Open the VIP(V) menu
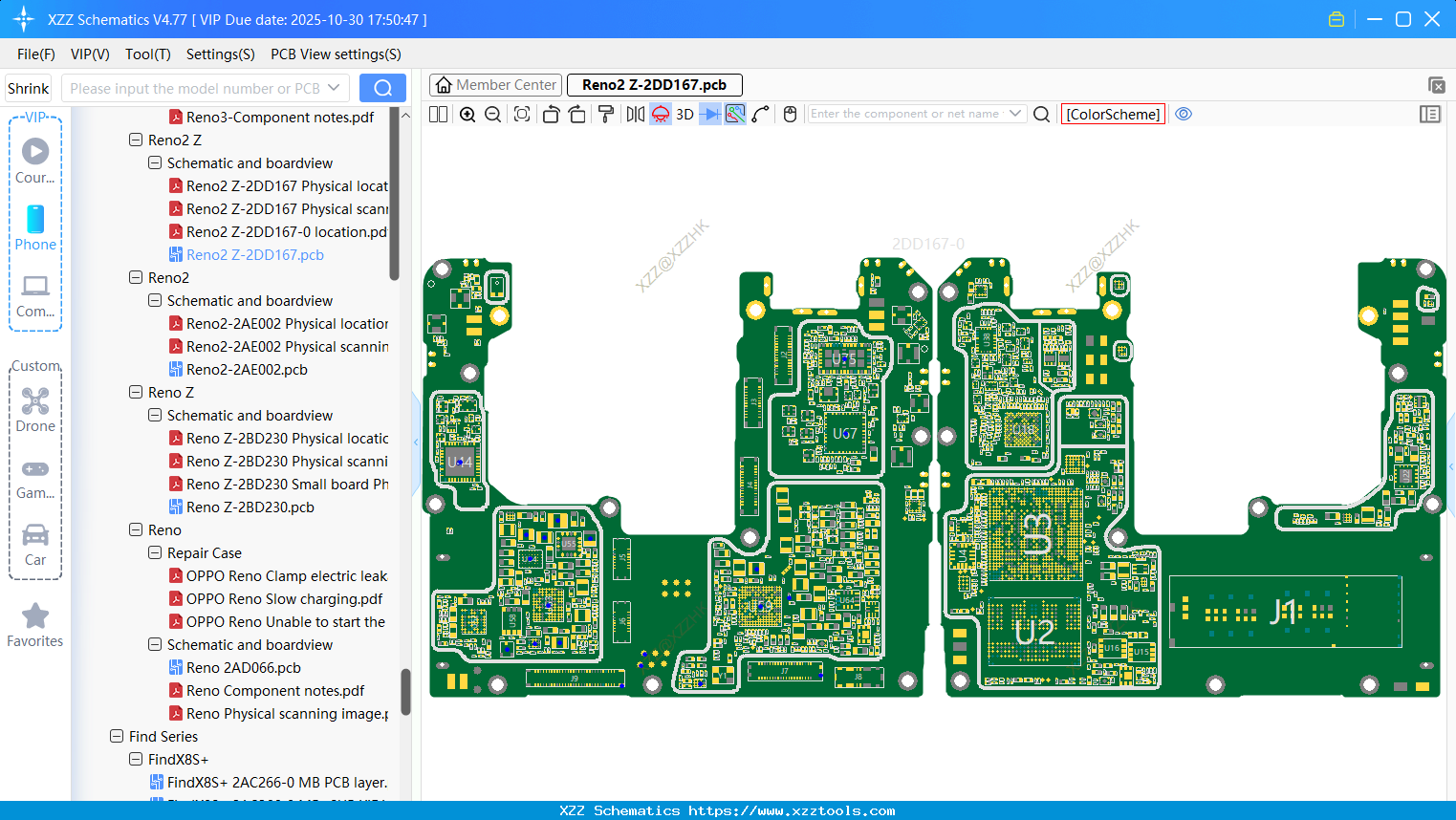1456x820 pixels. coord(90,54)
